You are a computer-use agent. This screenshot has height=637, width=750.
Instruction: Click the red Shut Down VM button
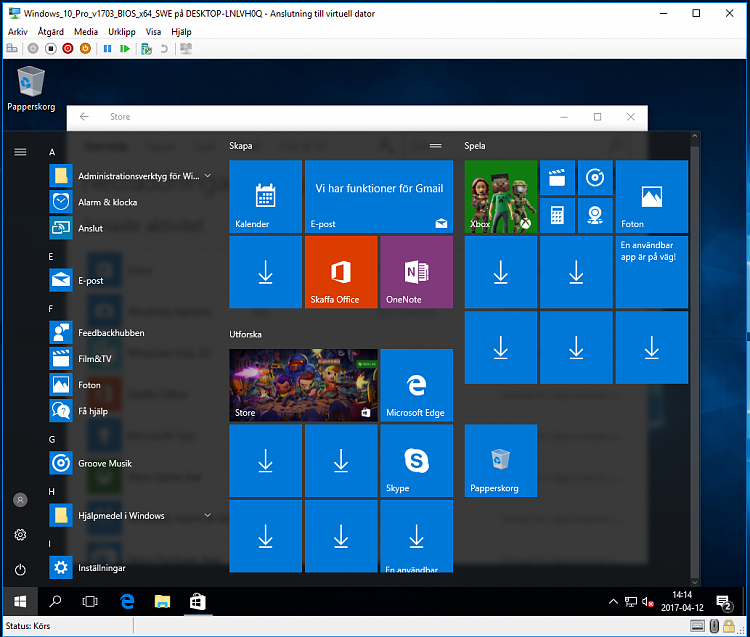[x=68, y=48]
